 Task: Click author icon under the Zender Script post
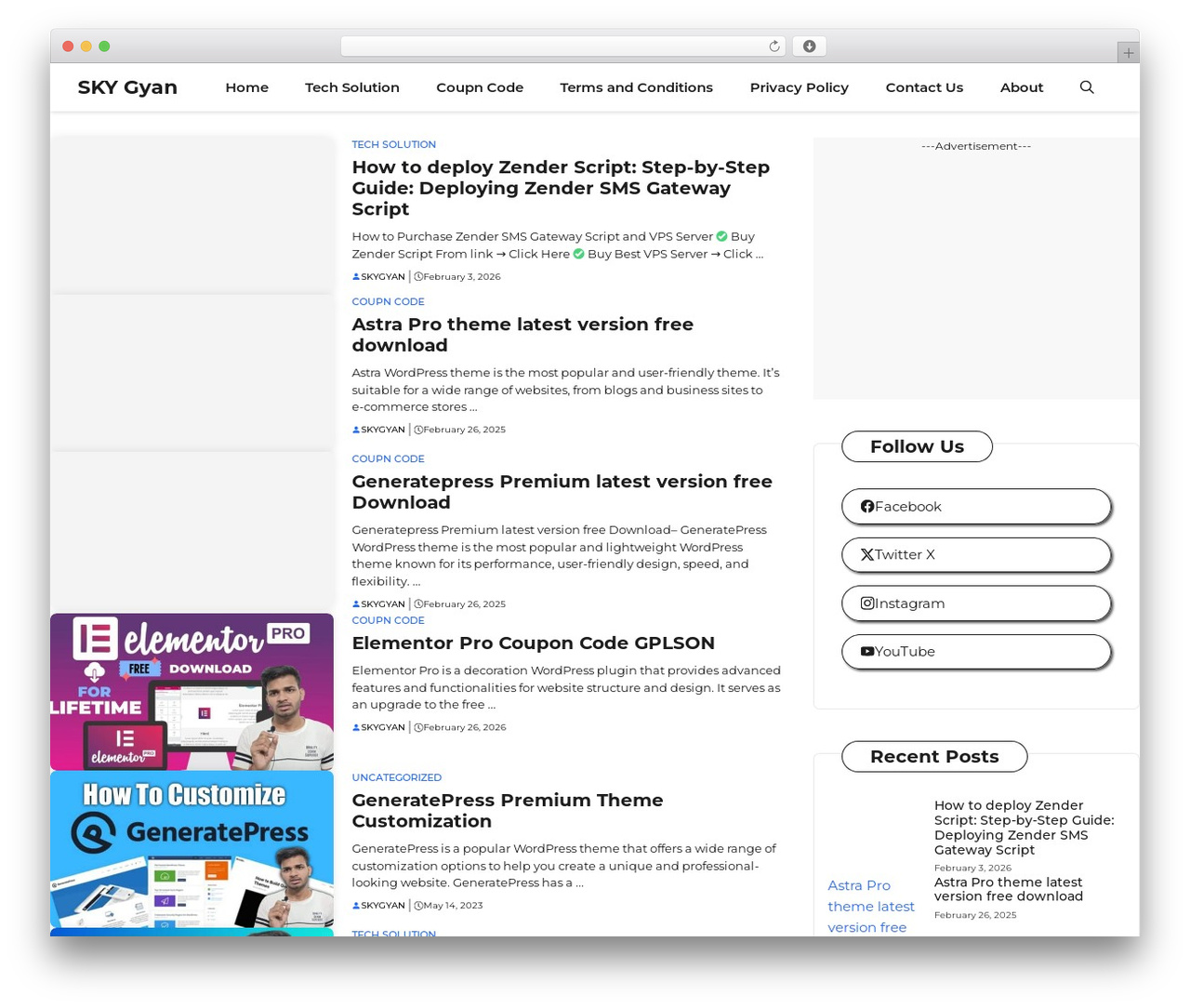pos(356,277)
